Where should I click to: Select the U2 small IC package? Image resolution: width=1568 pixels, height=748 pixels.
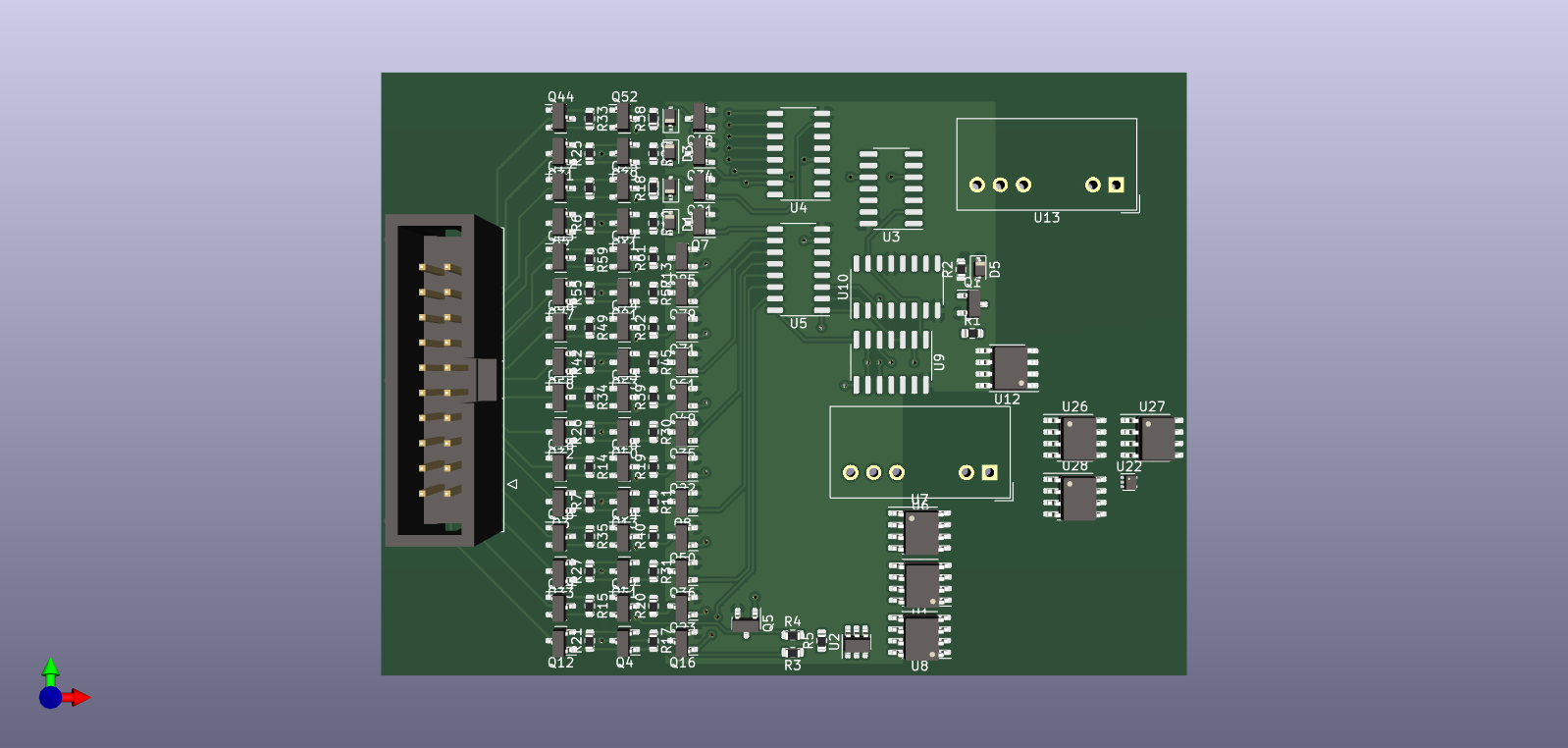pos(857,641)
